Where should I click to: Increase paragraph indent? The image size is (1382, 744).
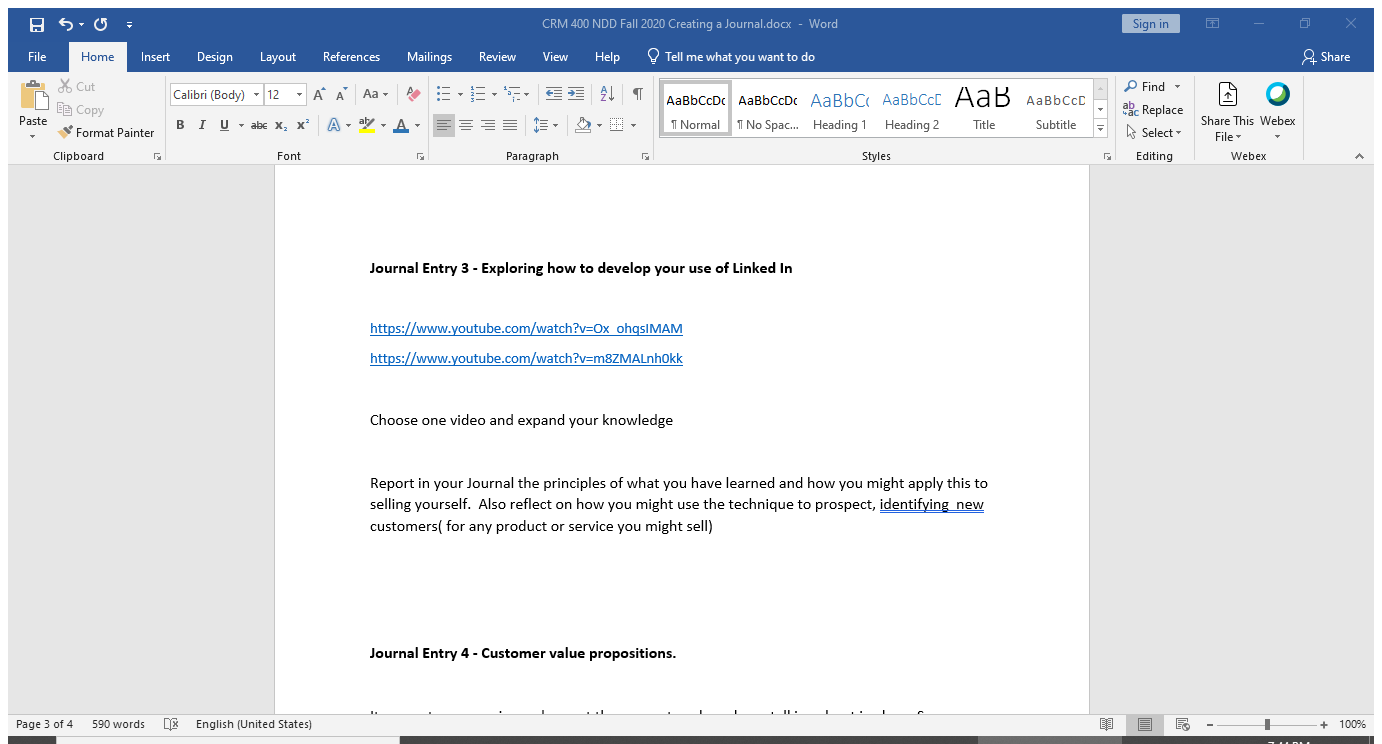576,94
